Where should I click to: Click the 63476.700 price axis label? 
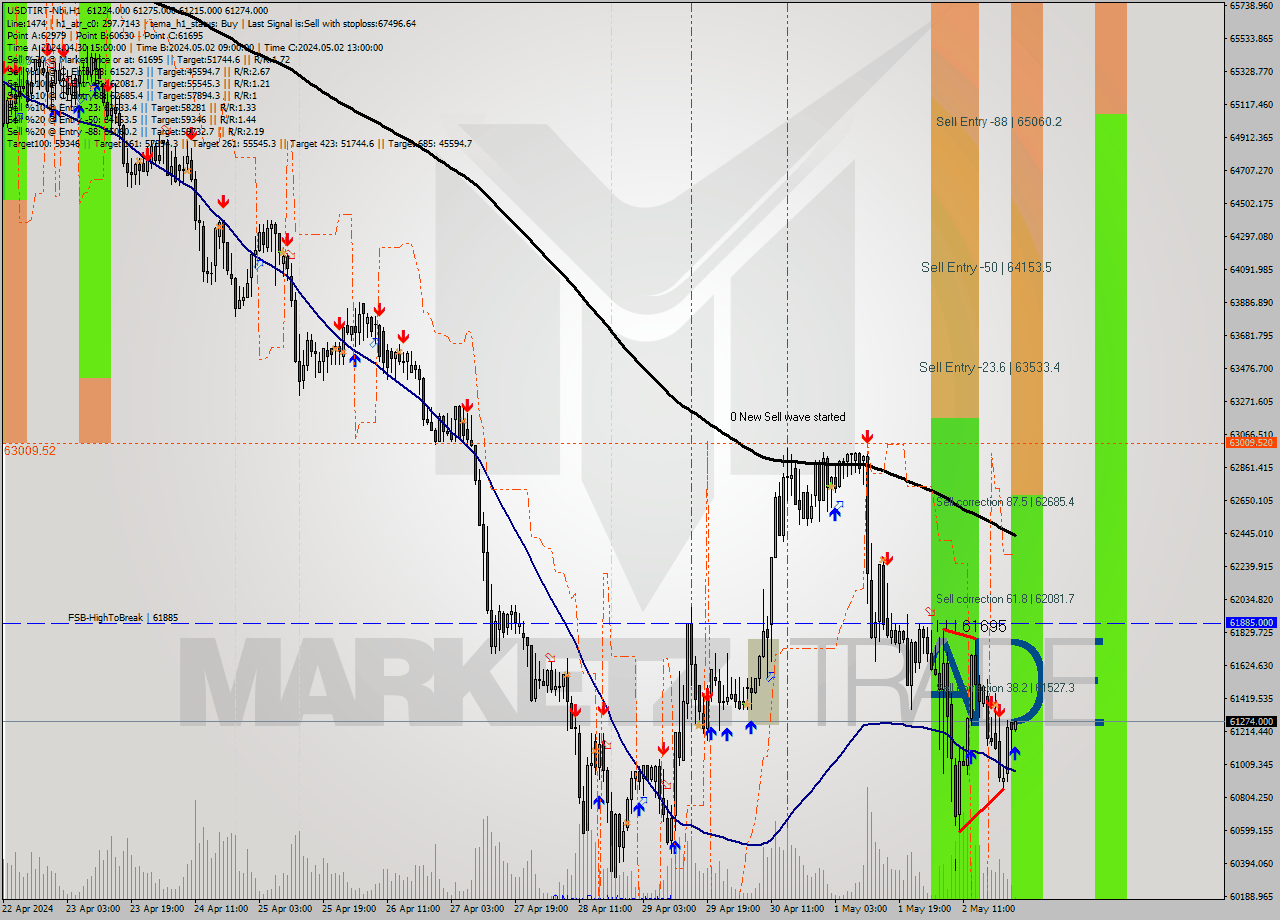1250,368
